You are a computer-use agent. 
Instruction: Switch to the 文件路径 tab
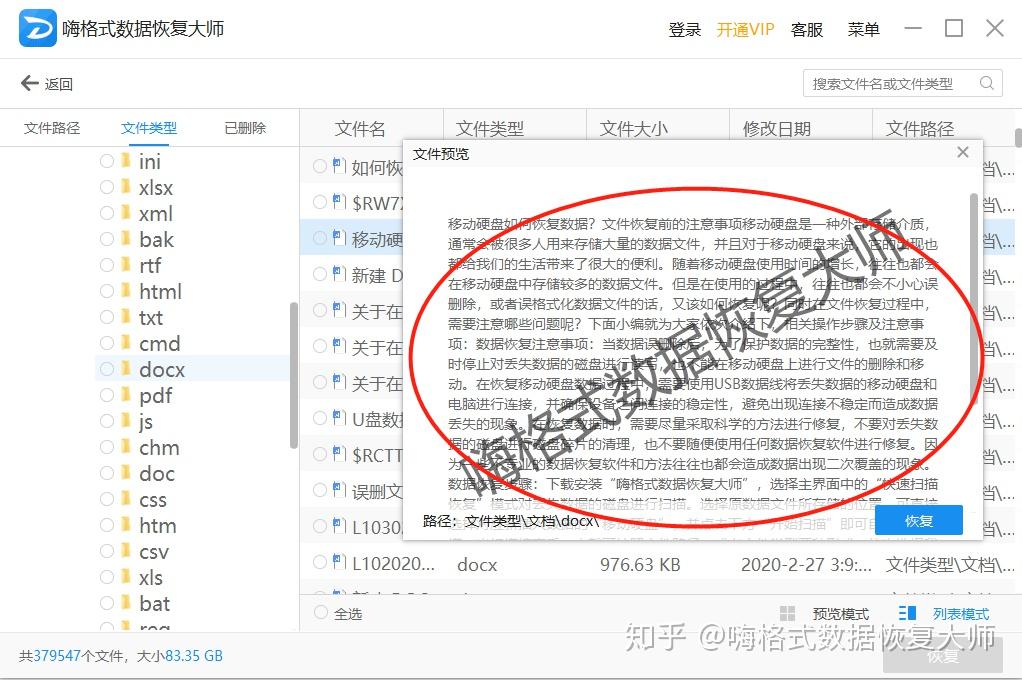click(52, 128)
